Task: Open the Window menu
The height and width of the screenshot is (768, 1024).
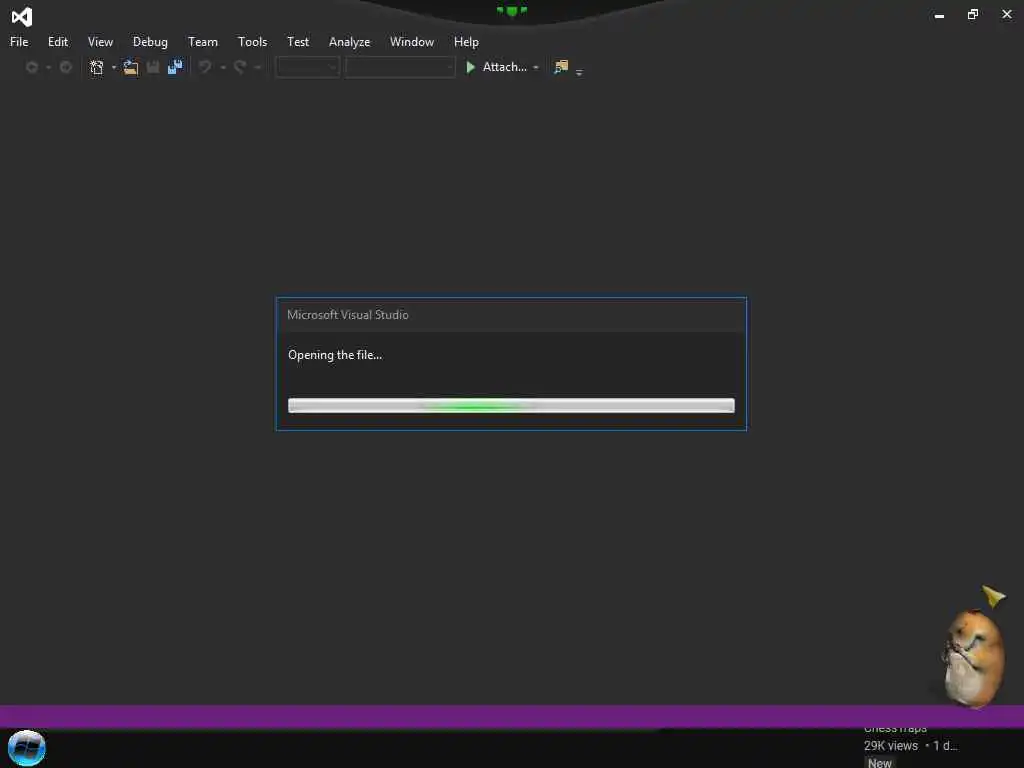Action: 411,42
